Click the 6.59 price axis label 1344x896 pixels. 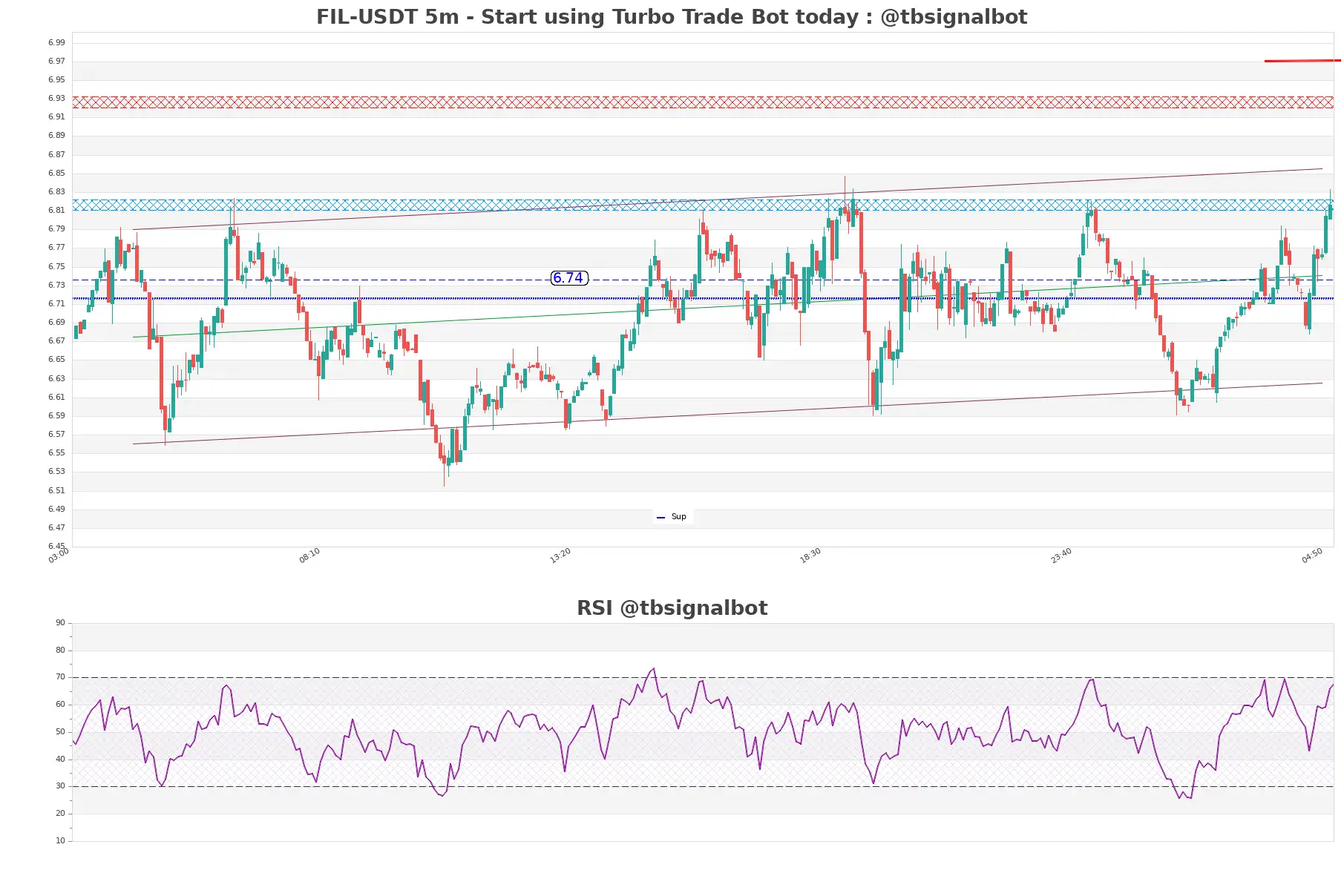click(56, 416)
